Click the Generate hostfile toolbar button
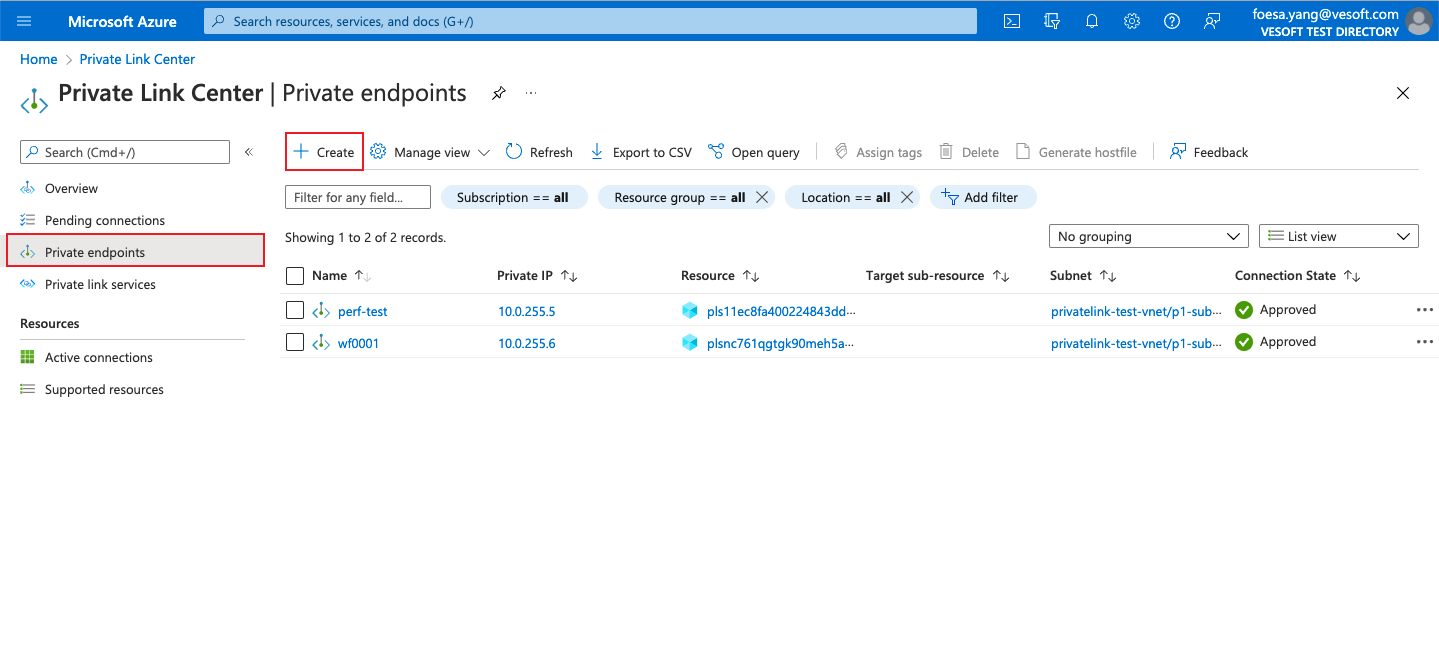 point(1076,152)
